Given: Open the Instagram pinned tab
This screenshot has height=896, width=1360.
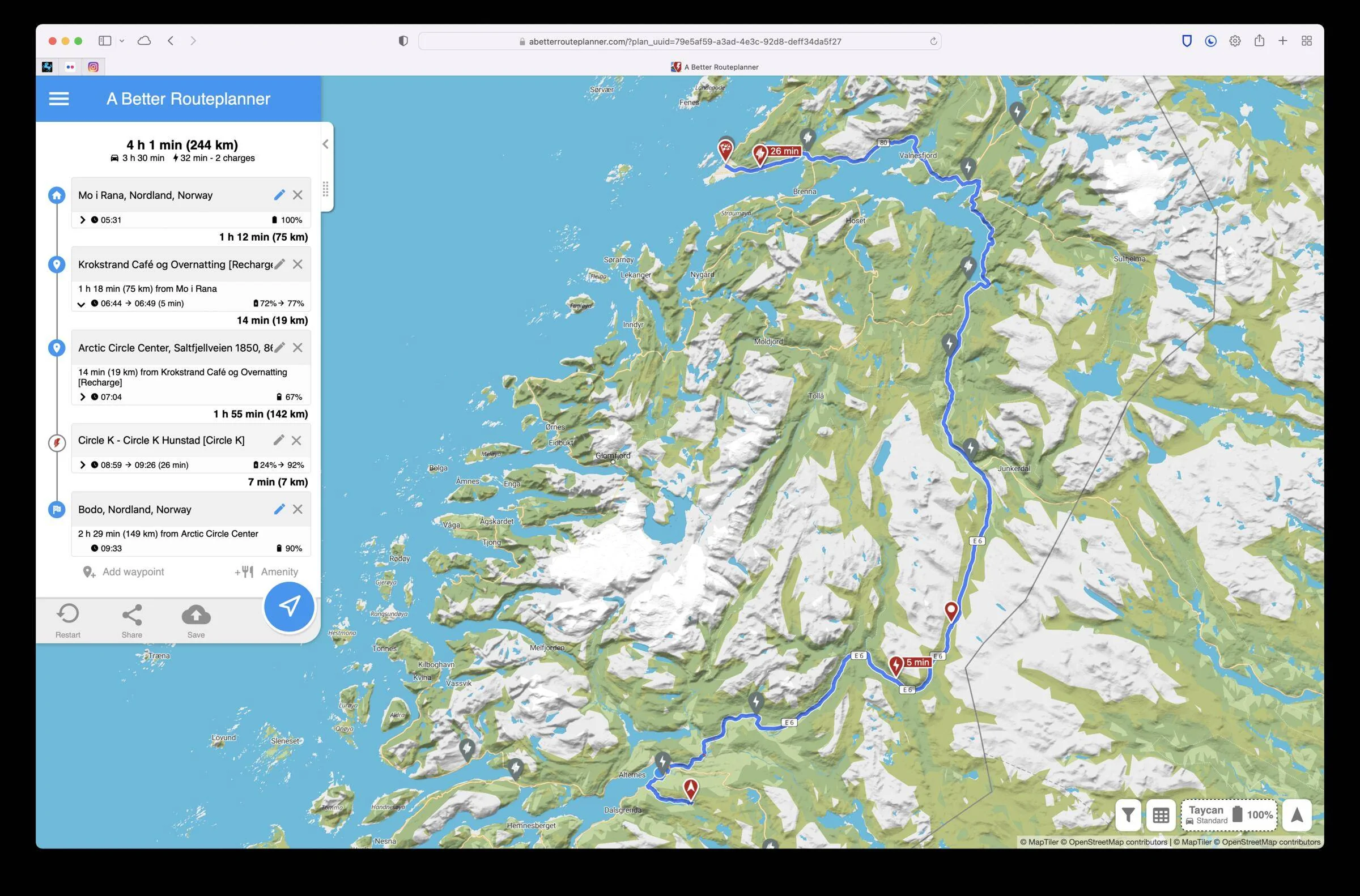Looking at the screenshot, I should [93, 67].
